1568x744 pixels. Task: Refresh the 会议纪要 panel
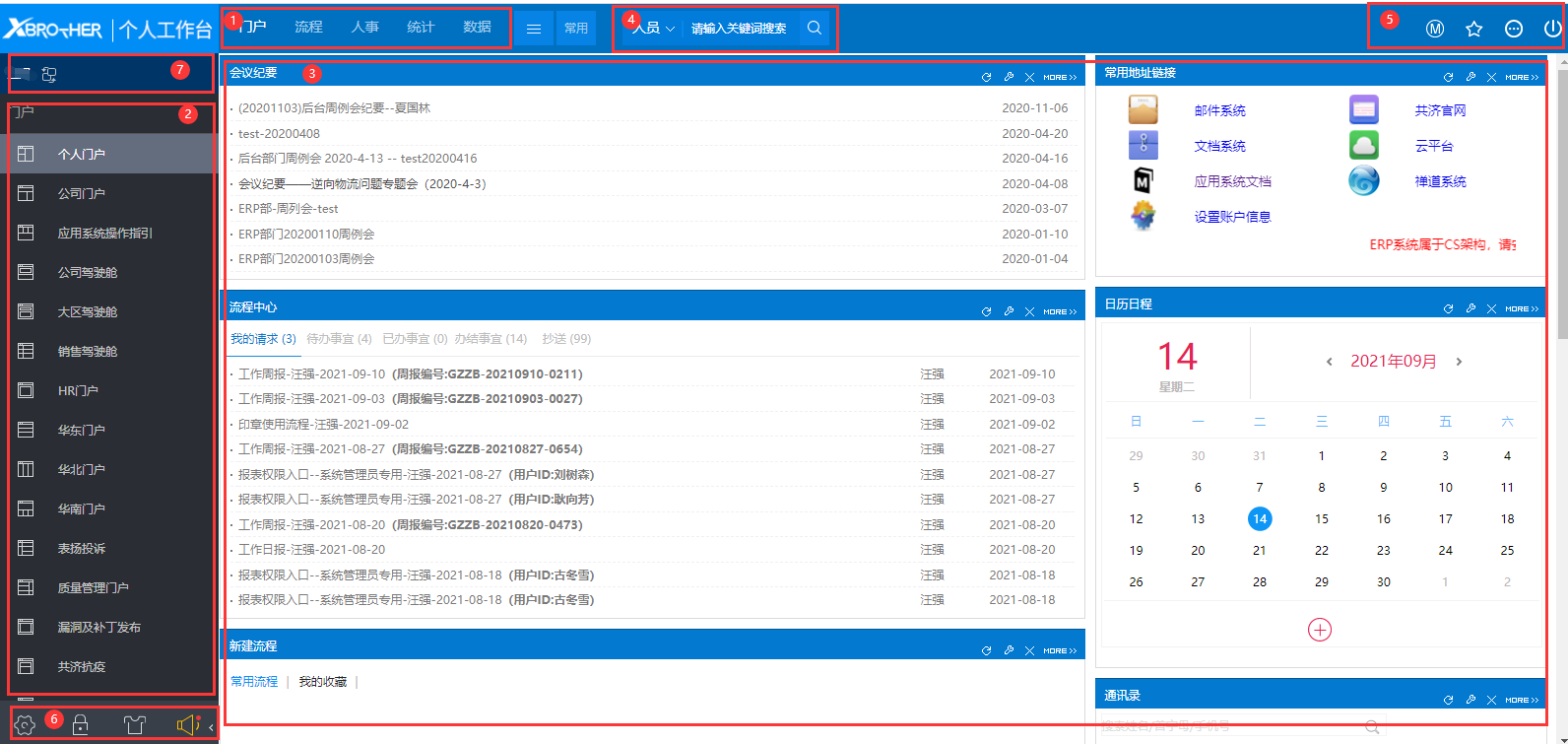click(986, 77)
